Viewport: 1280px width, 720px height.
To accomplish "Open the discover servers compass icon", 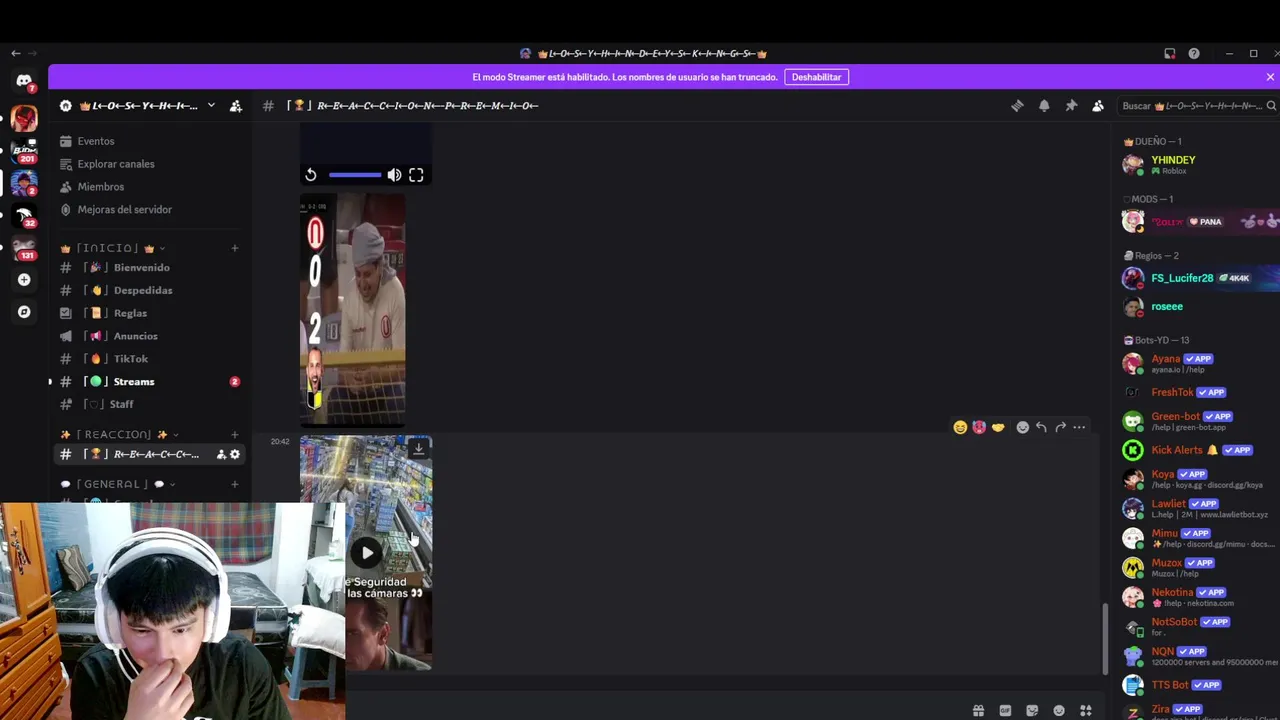I will click(x=24, y=312).
